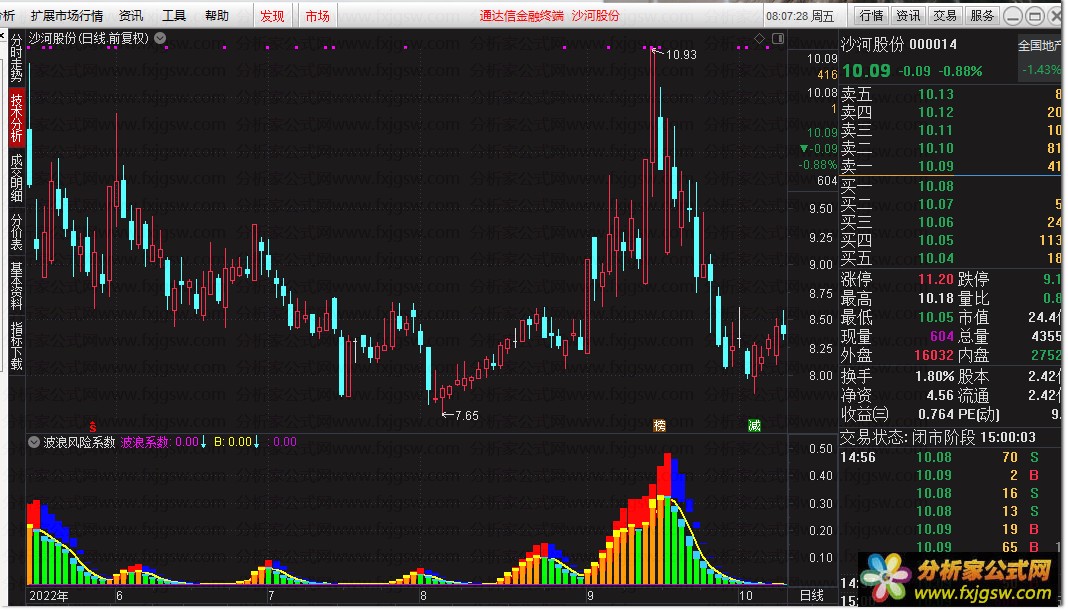Click the 分析家公式网 logo banner
This screenshot has width=1068, height=610.
point(960,581)
